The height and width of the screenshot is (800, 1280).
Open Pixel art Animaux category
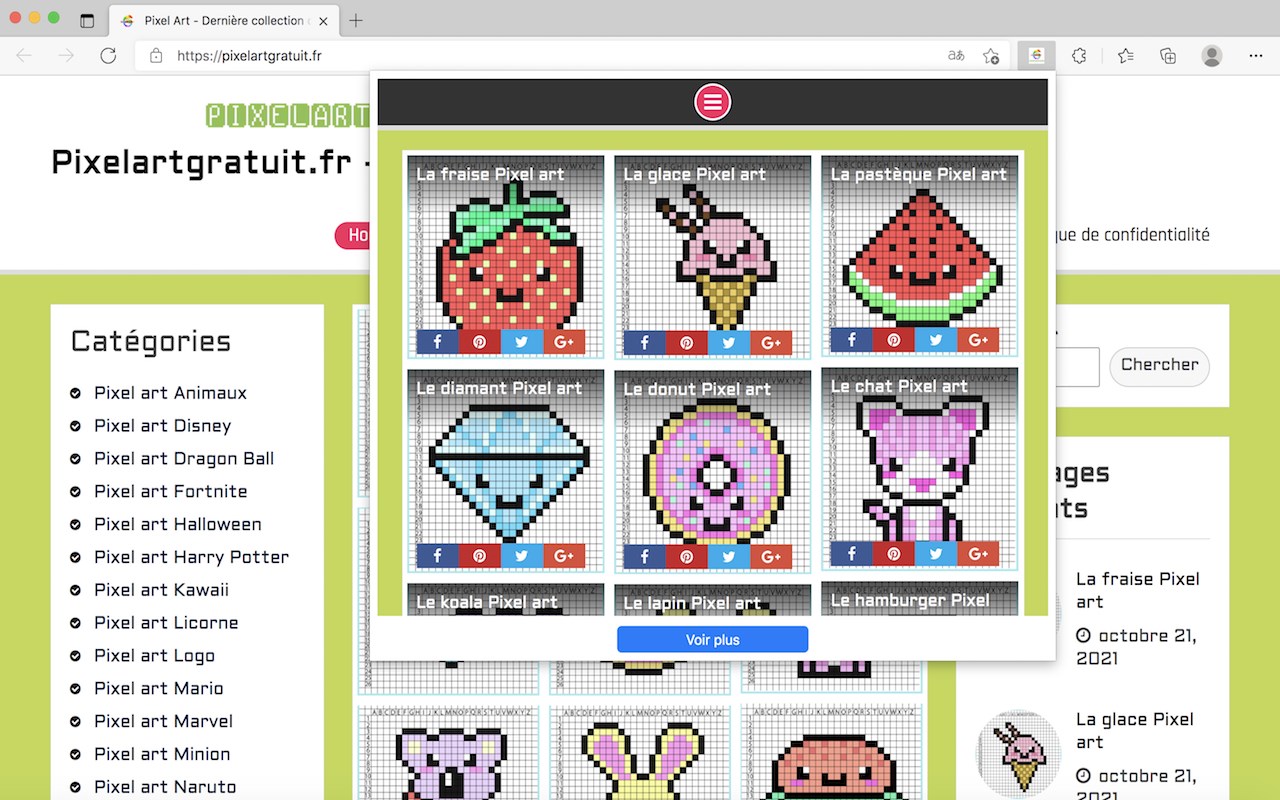[x=170, y=393]
